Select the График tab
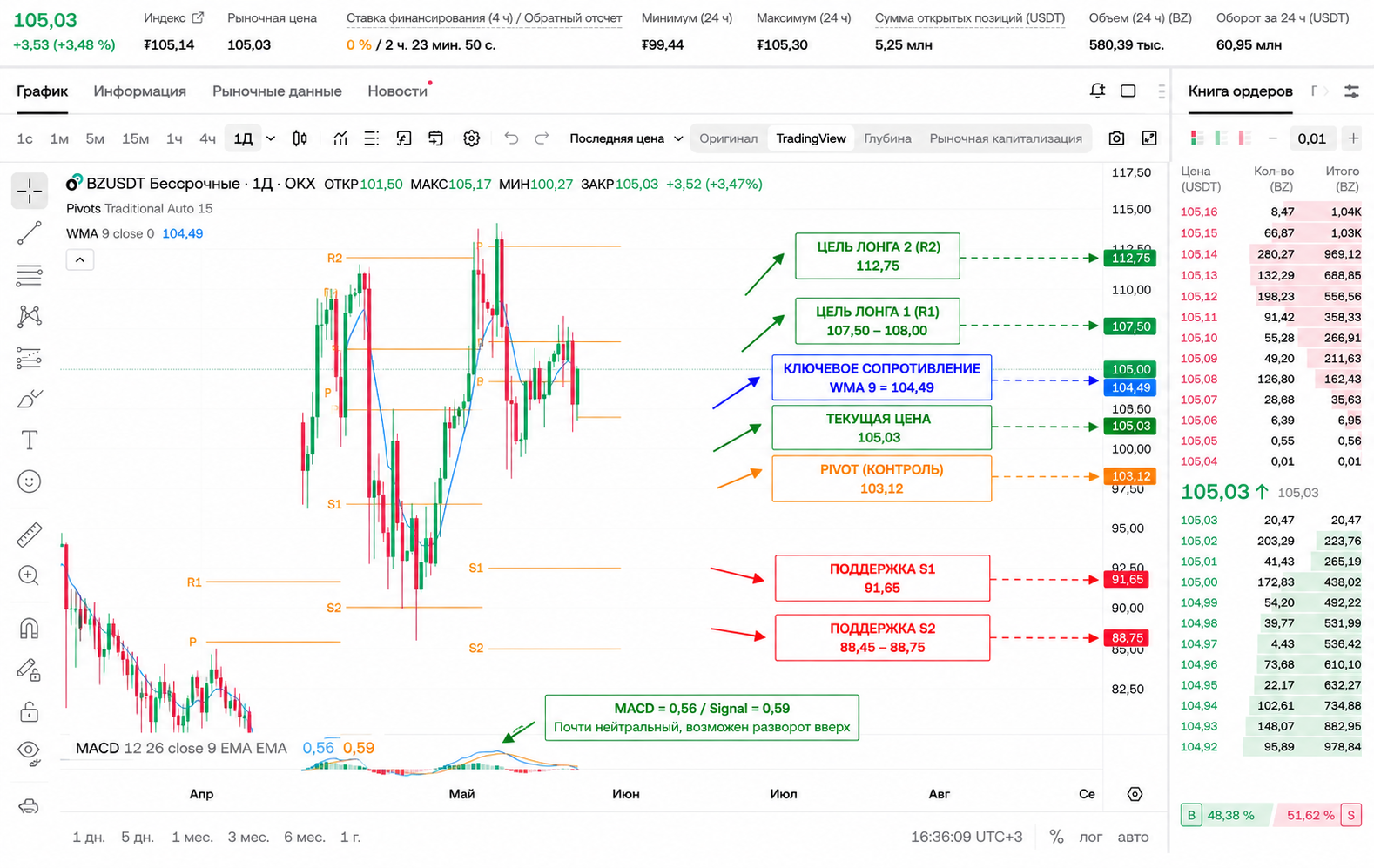 coord(42,91)
